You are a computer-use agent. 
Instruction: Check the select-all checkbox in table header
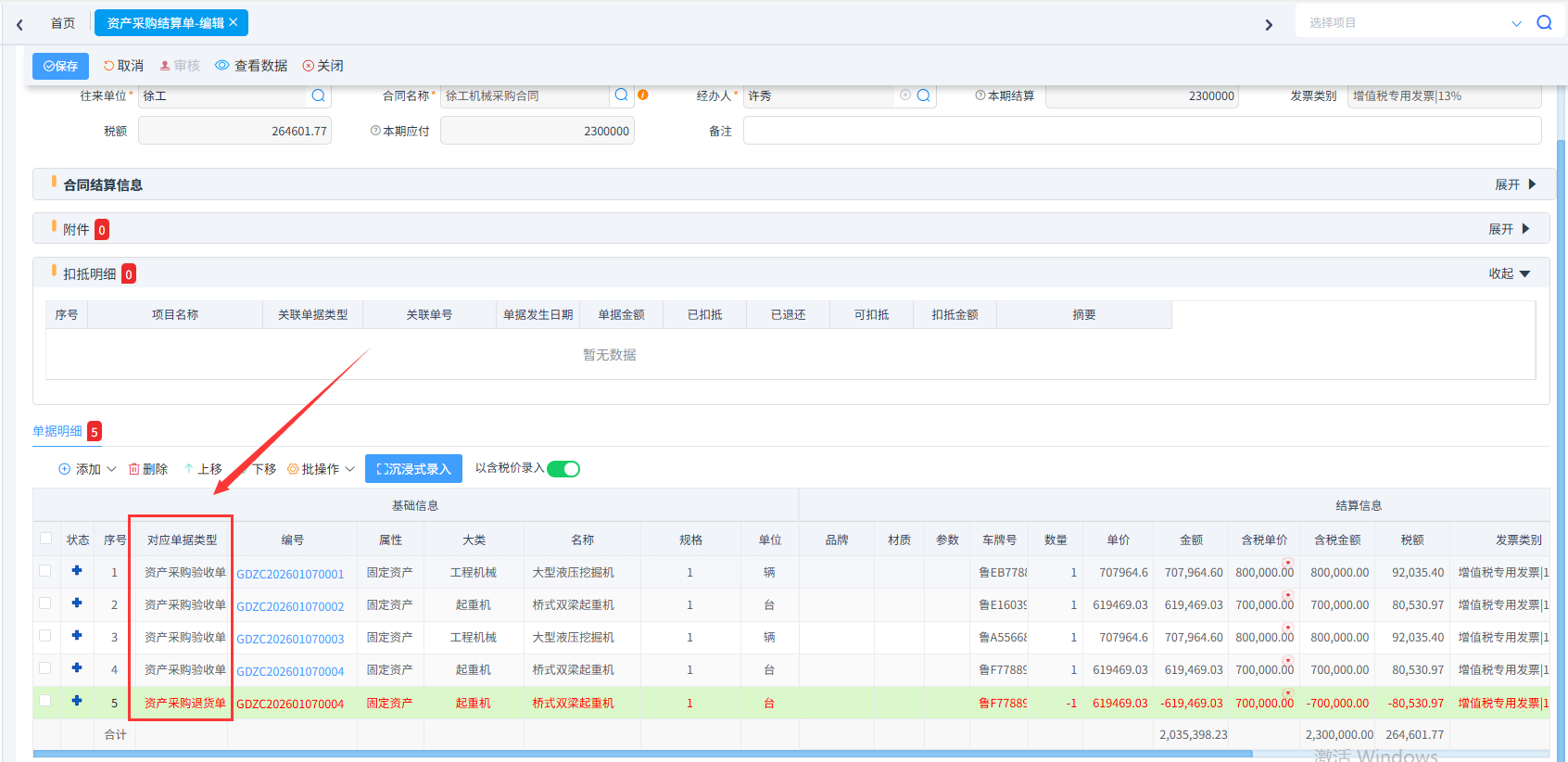pos(45,539)
